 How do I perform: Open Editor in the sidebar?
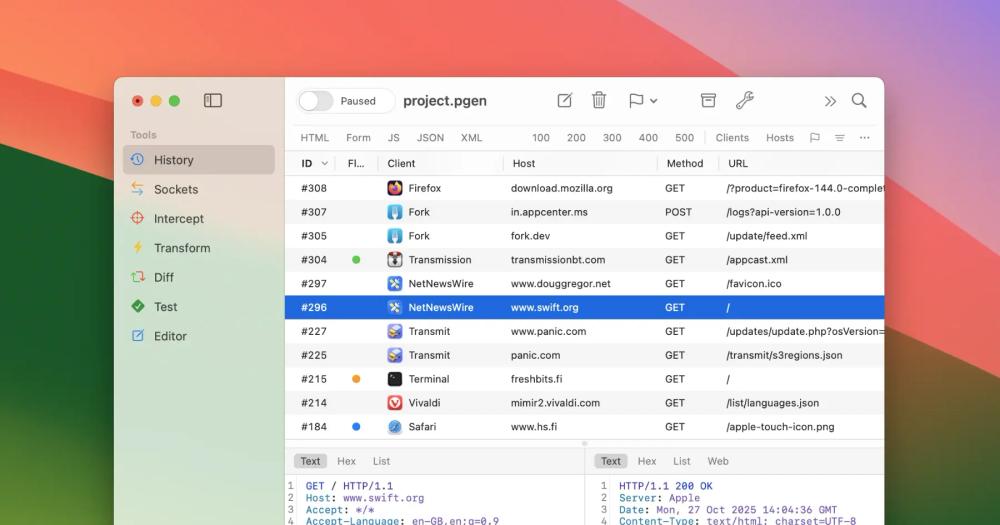[x=199, y=336]
